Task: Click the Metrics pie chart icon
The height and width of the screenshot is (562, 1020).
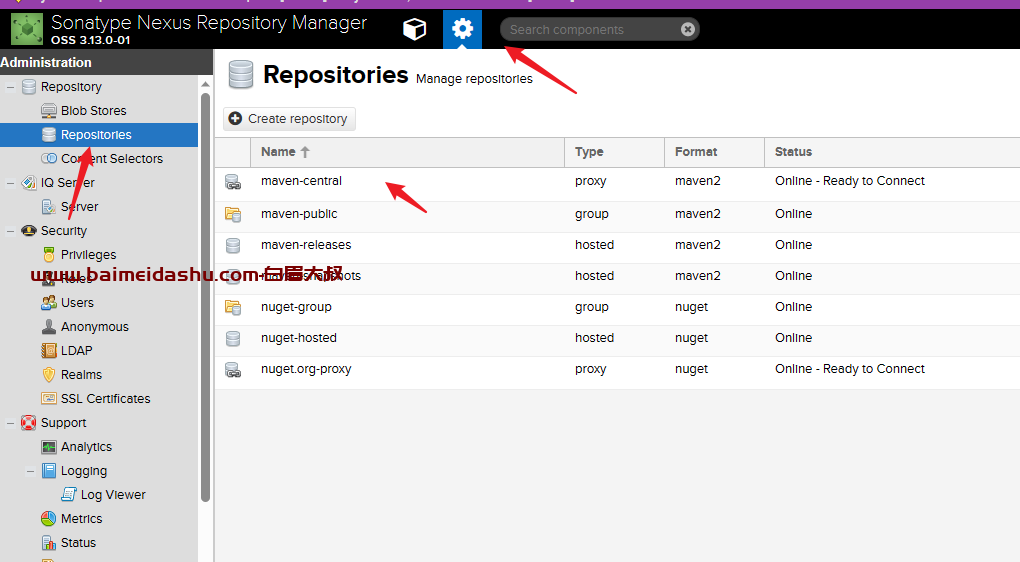Action: 49,519
